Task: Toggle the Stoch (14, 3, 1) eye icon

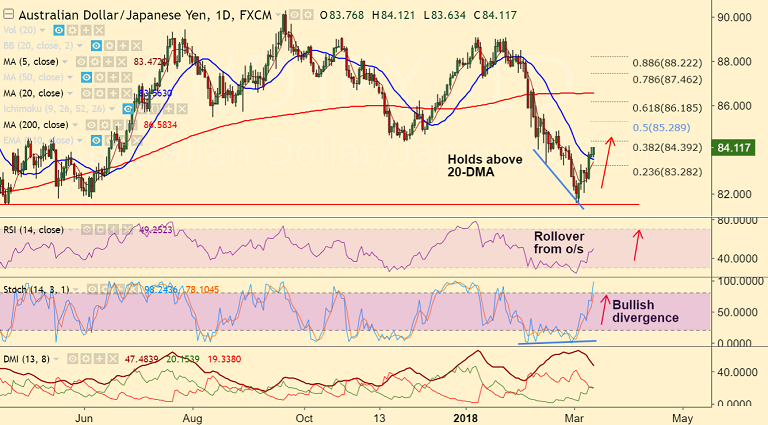Action: click(92, 289)
